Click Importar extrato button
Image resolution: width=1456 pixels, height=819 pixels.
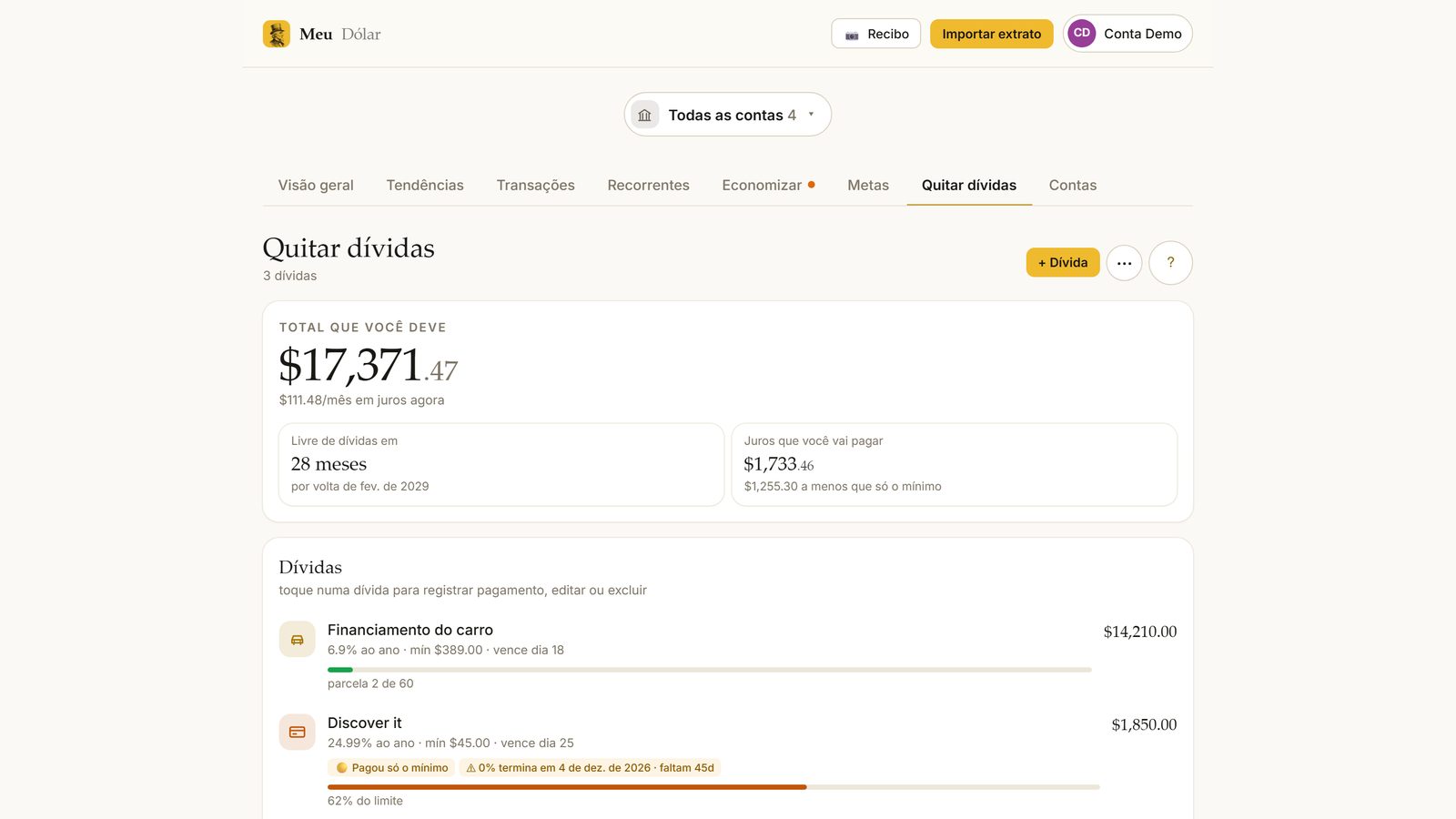coord(991,34)
